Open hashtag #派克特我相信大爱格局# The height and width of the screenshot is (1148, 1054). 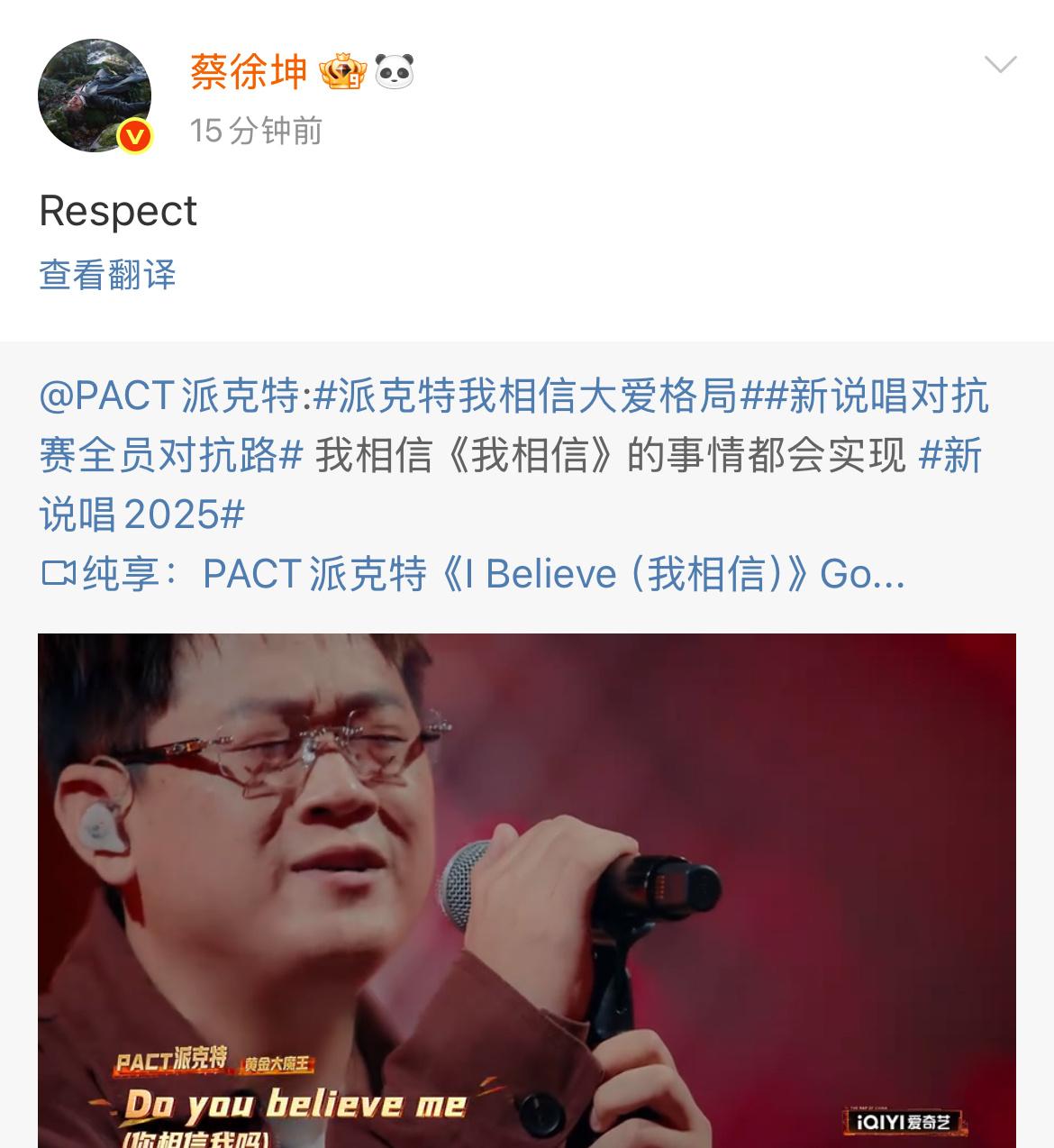coord(537,396)
